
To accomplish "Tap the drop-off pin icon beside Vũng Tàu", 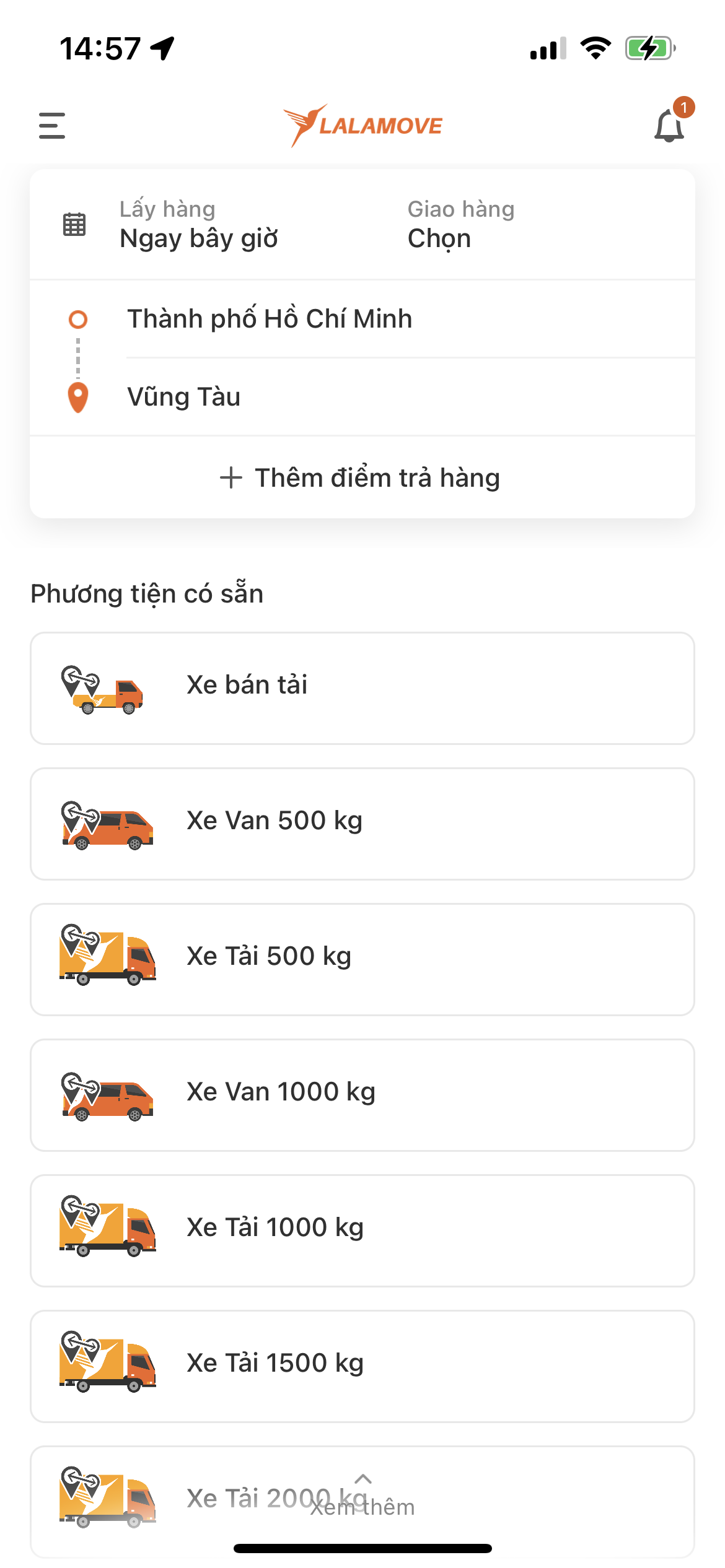I will 78,398.
